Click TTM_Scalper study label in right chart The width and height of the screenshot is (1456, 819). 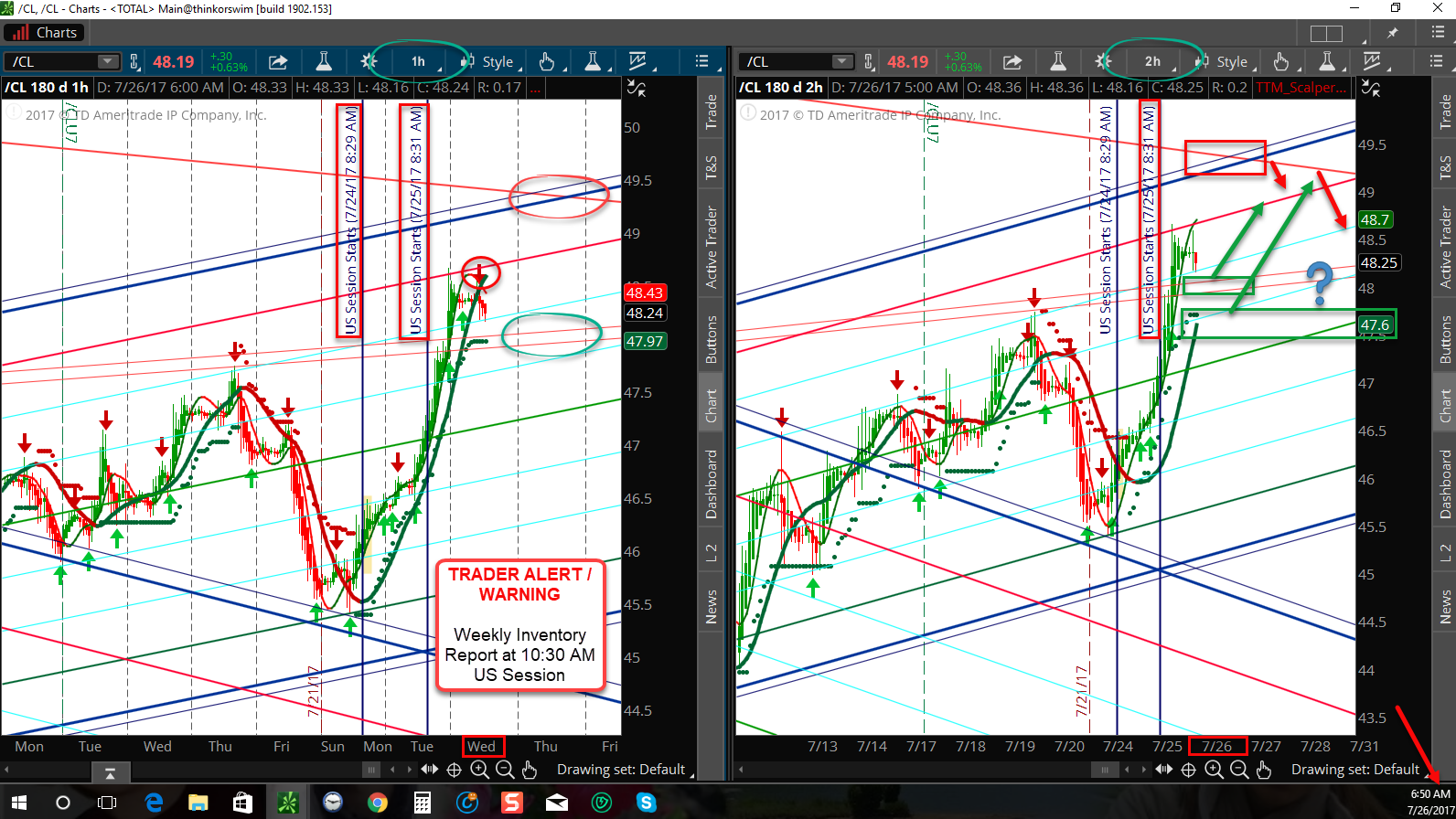coord(1301,88)
